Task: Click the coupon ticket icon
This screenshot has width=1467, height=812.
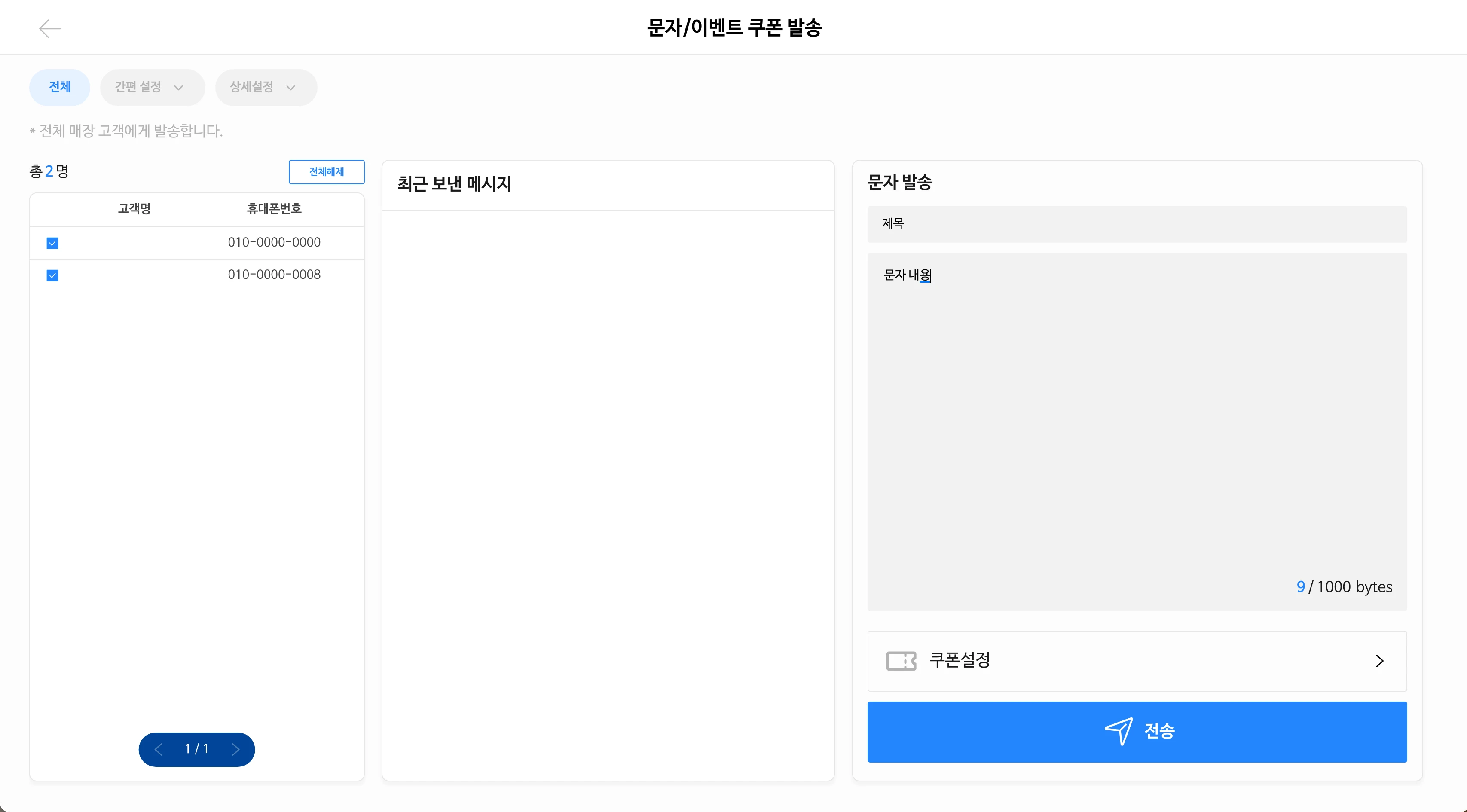Action: pyautogui.click(x=901, y=661)
